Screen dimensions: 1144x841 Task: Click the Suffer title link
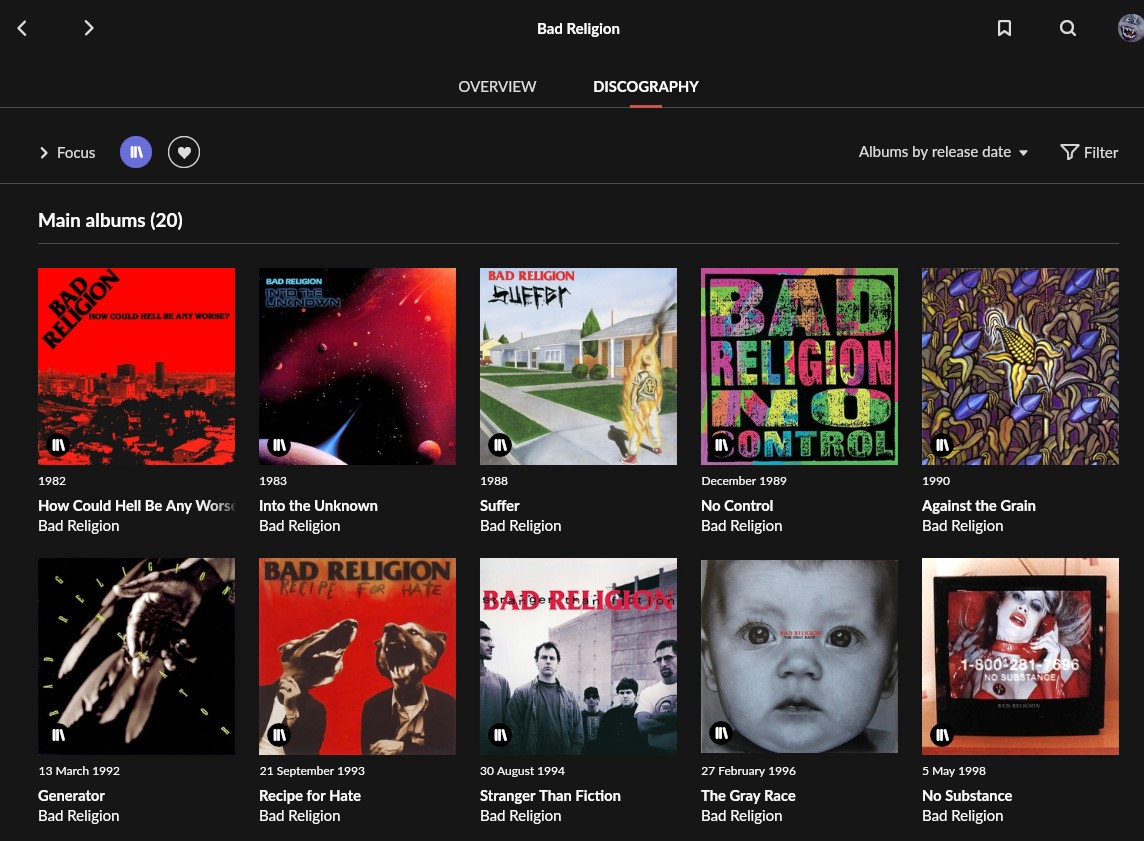pos(500,505)
